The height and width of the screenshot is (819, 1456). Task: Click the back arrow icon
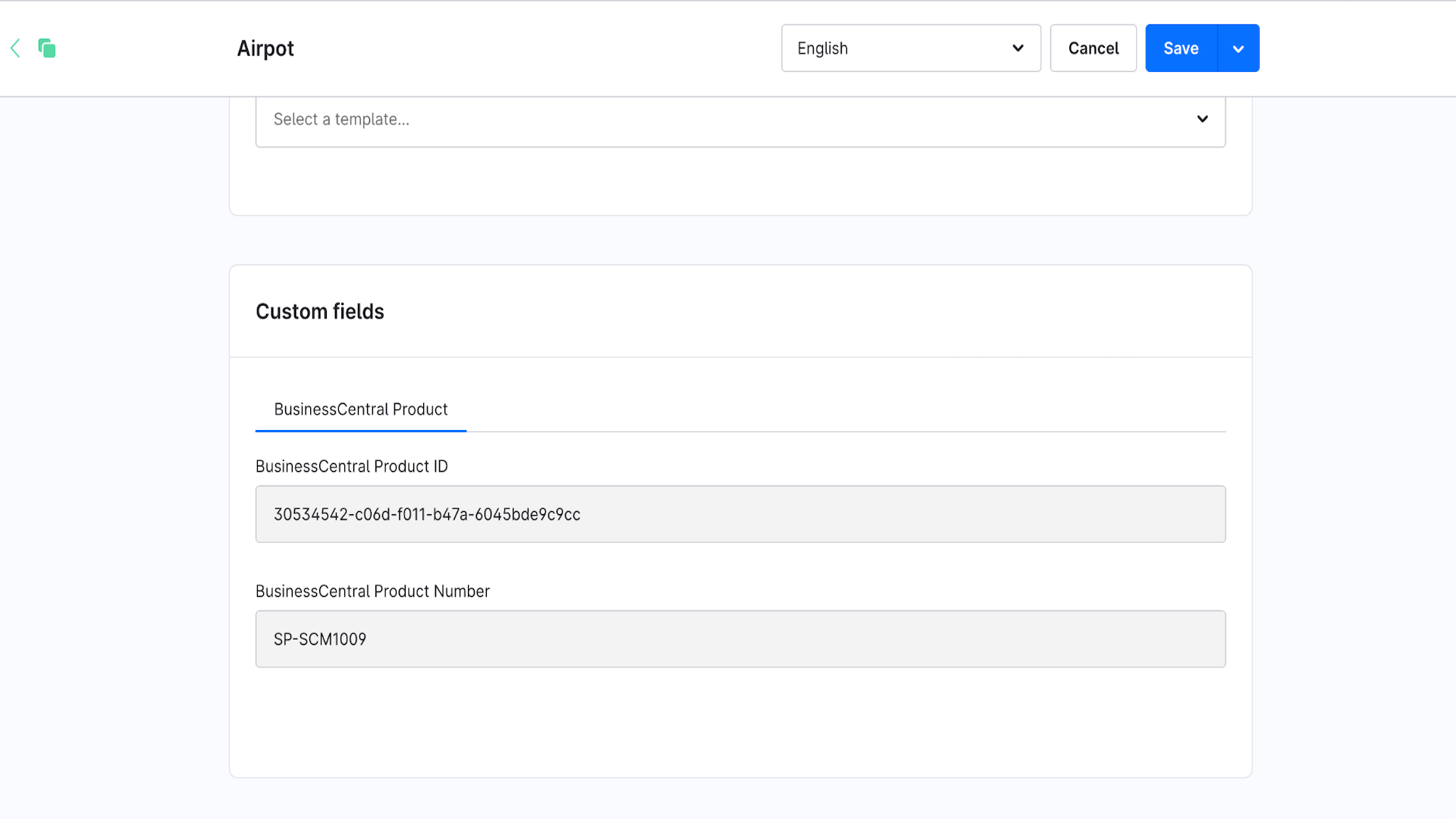pos(15,48)
